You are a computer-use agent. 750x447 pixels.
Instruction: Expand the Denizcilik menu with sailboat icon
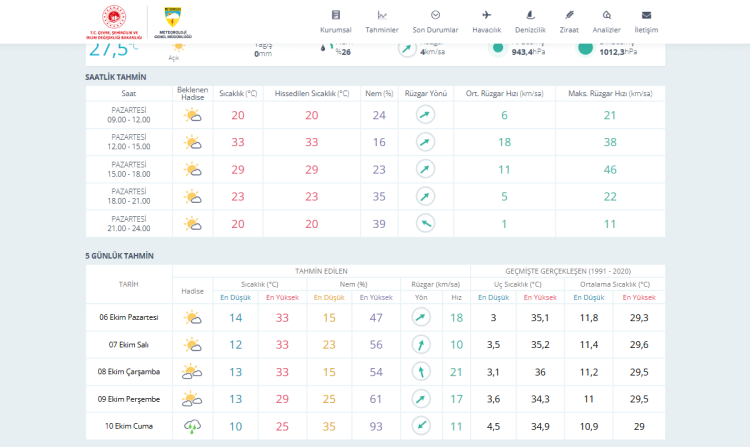pyautogui.click(x=530, y=21)
